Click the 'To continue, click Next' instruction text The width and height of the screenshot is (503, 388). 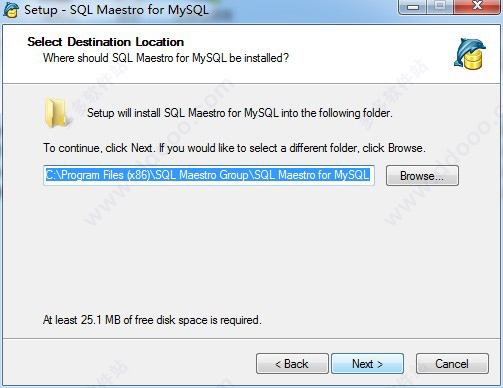234,148
